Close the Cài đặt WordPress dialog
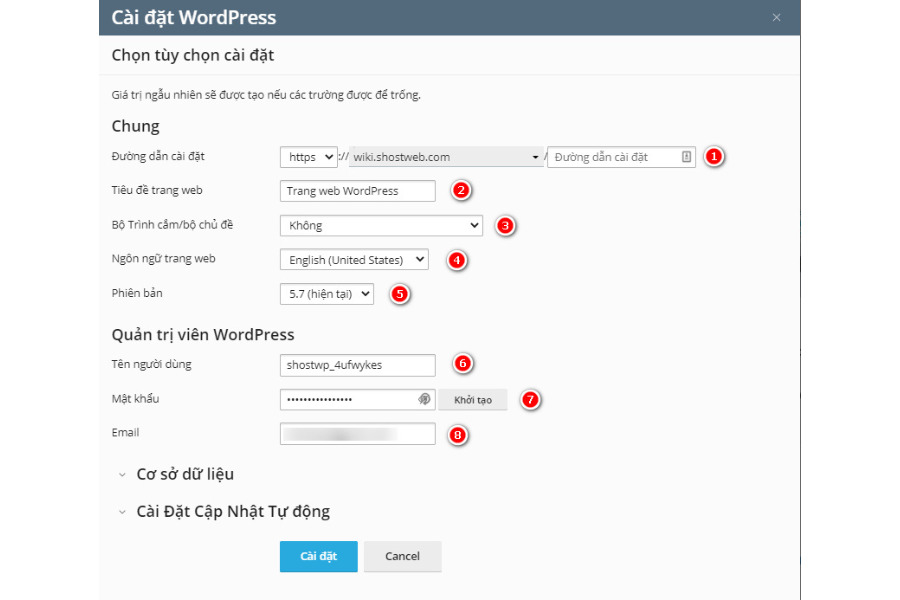 [x=777, y=18]
